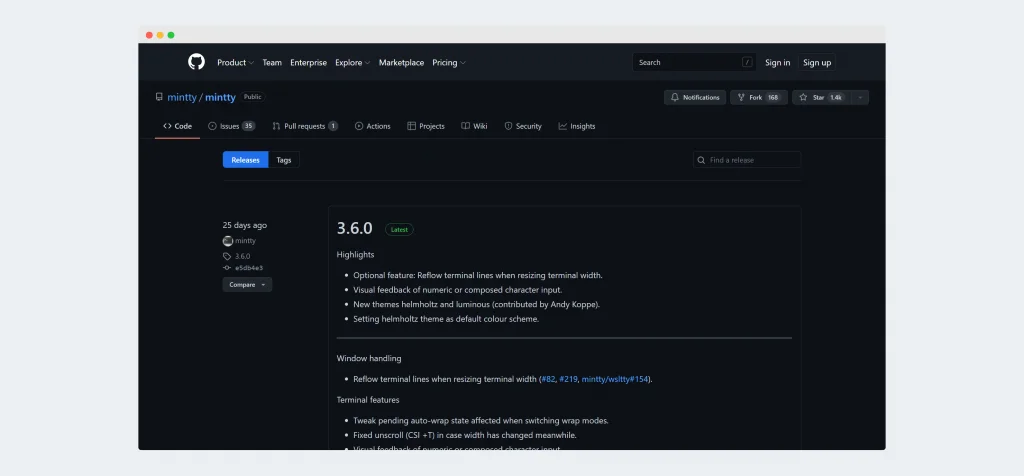
Task: Open the Team page link
Action: [x=272, y=63]
